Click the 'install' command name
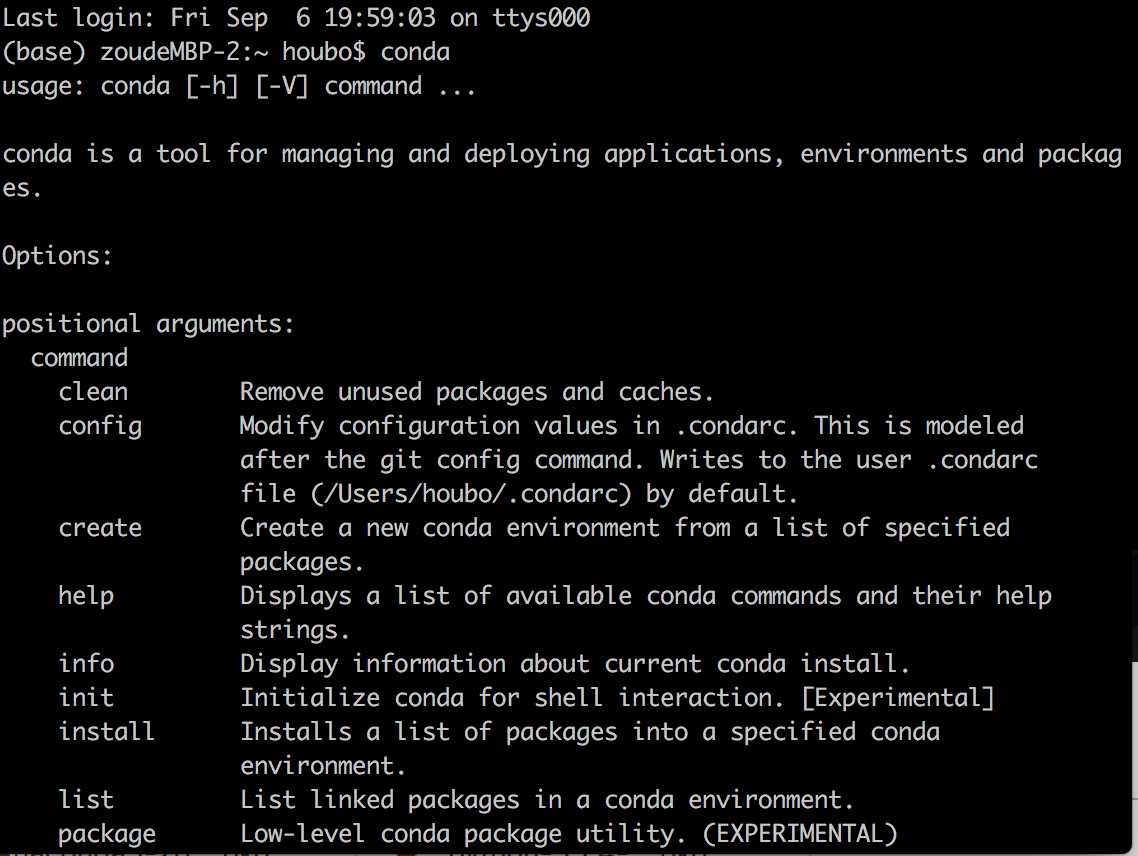This screenshot has width=1138, height=856. click(107, 731)
